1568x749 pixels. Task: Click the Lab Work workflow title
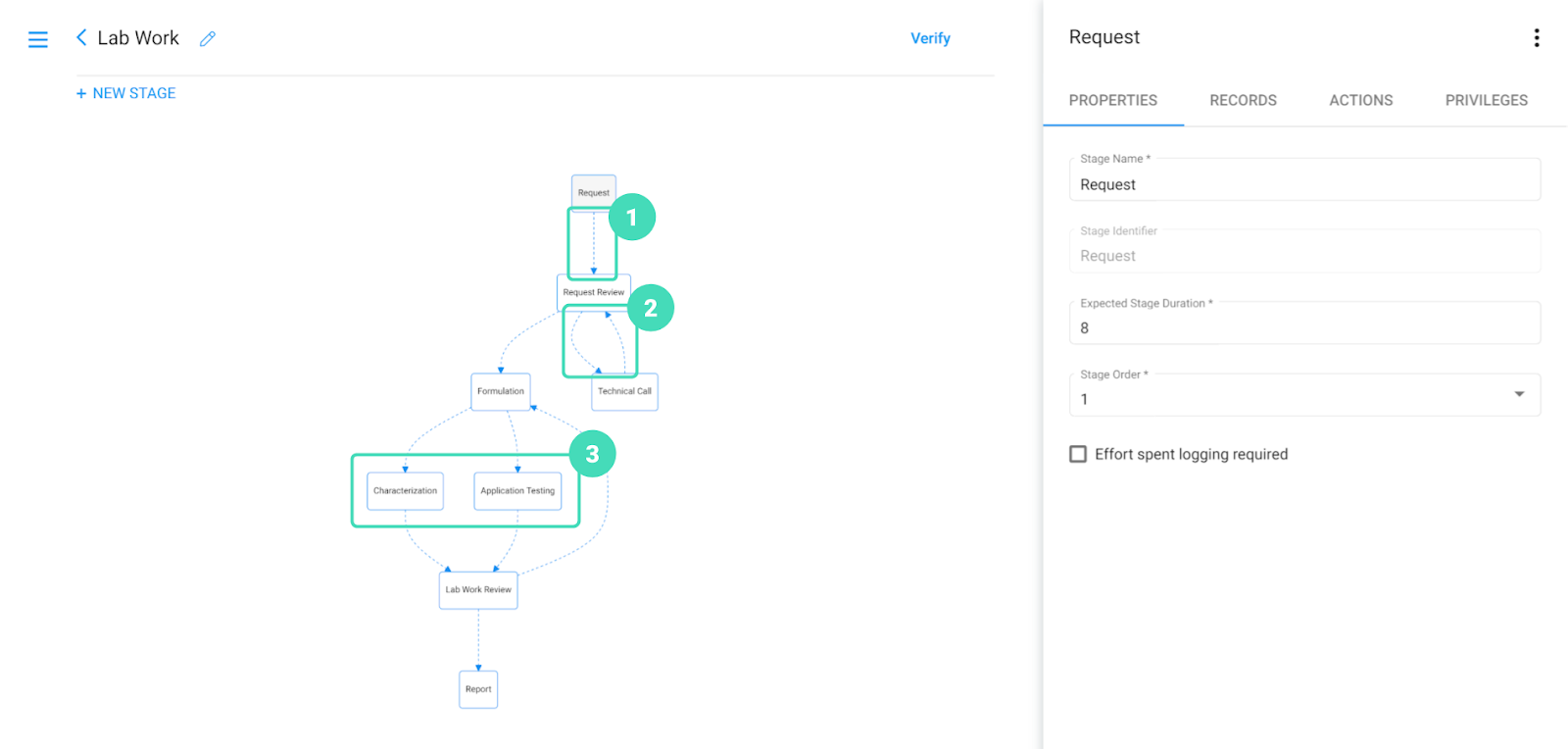(138, 38)
